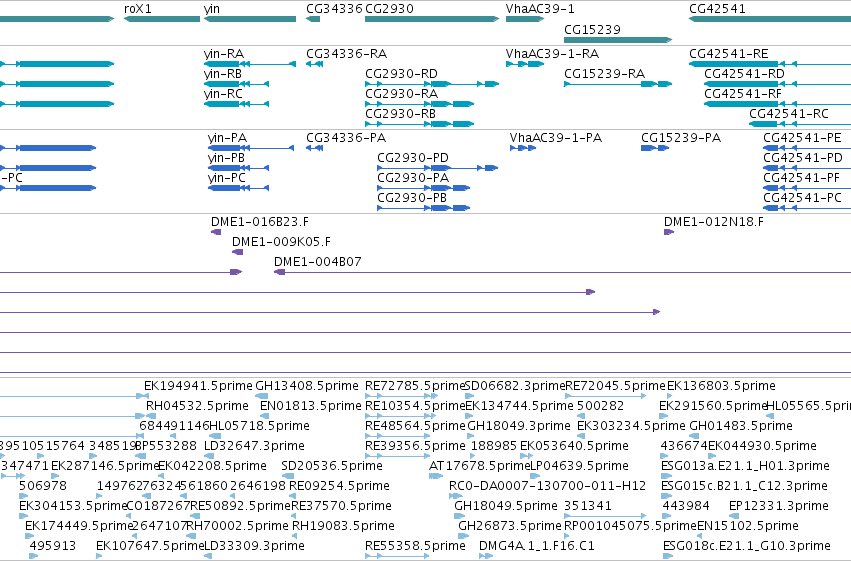
Task: Select the RE72785.5prime EST label
Action: click(x=415, y=386)
